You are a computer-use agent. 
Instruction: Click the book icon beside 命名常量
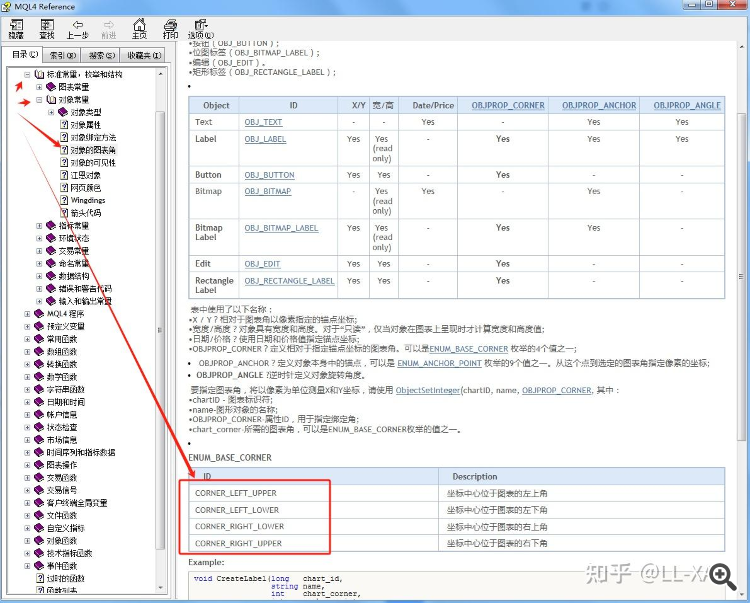point(51,263)
